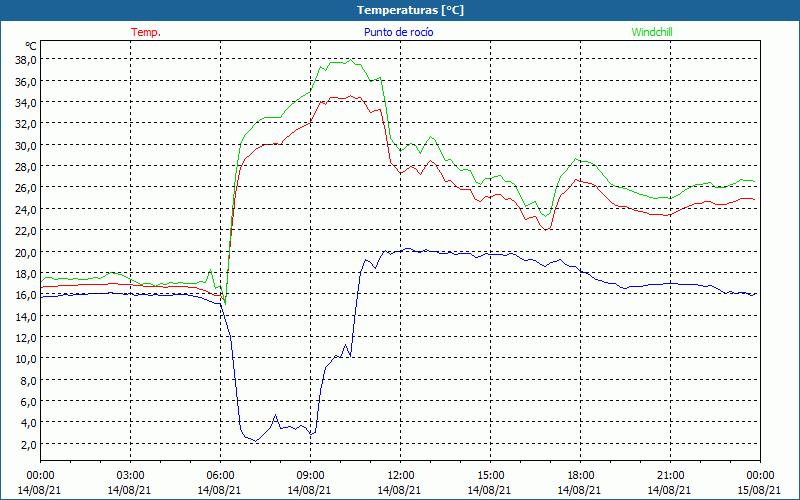
Task: Click the 15/08/21 date label
Action: pos(759,490)
